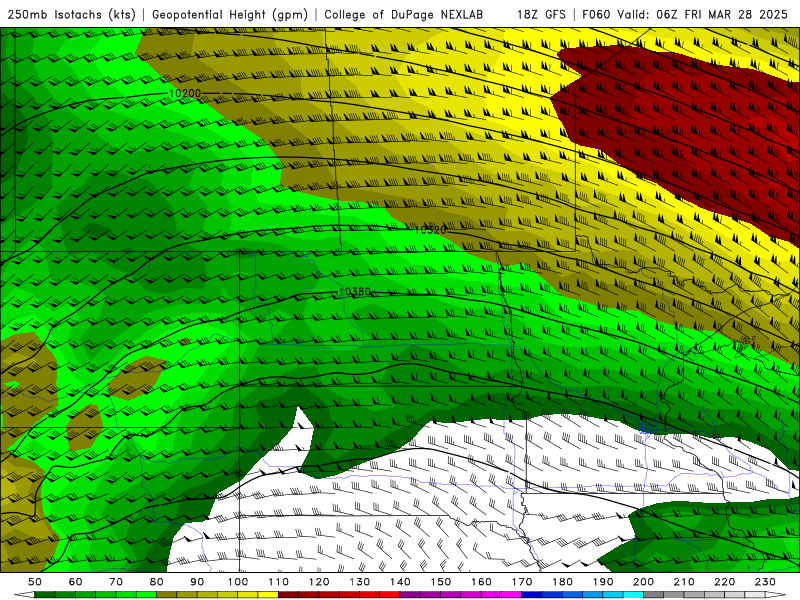Click the 100 label on the color bar
Viewport: 800px width, 600px height.
[238, 582]
